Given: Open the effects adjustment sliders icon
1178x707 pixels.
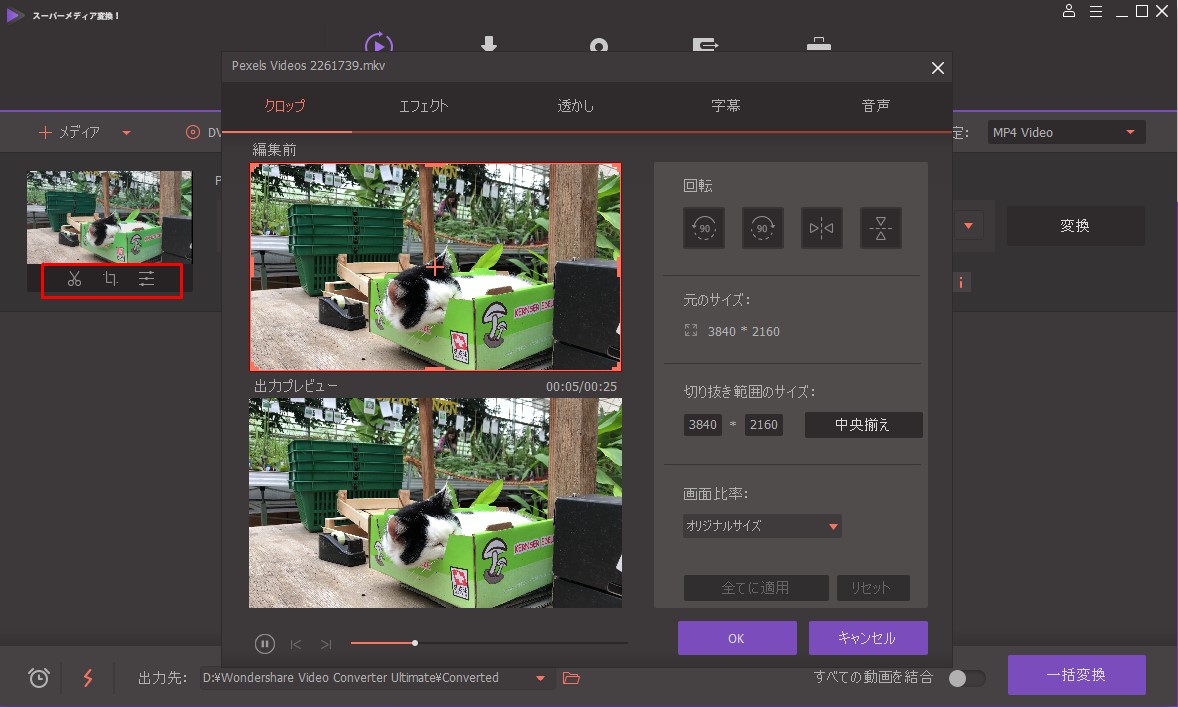Looking at the screenshot, I should click(147, 280).
